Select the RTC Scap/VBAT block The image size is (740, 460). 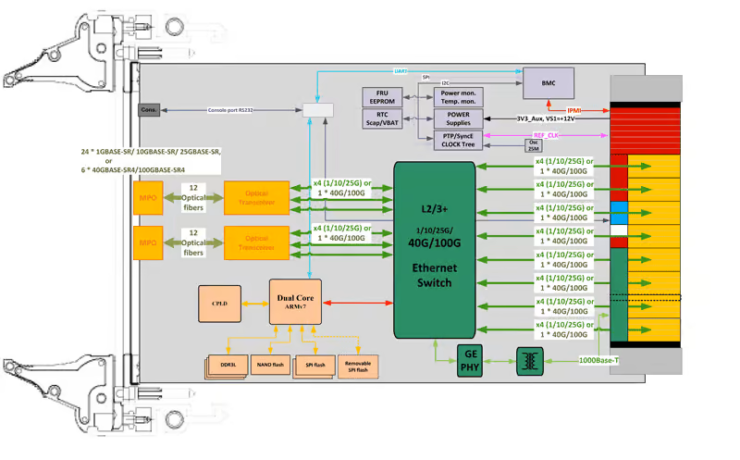click(x=382, y=119)
